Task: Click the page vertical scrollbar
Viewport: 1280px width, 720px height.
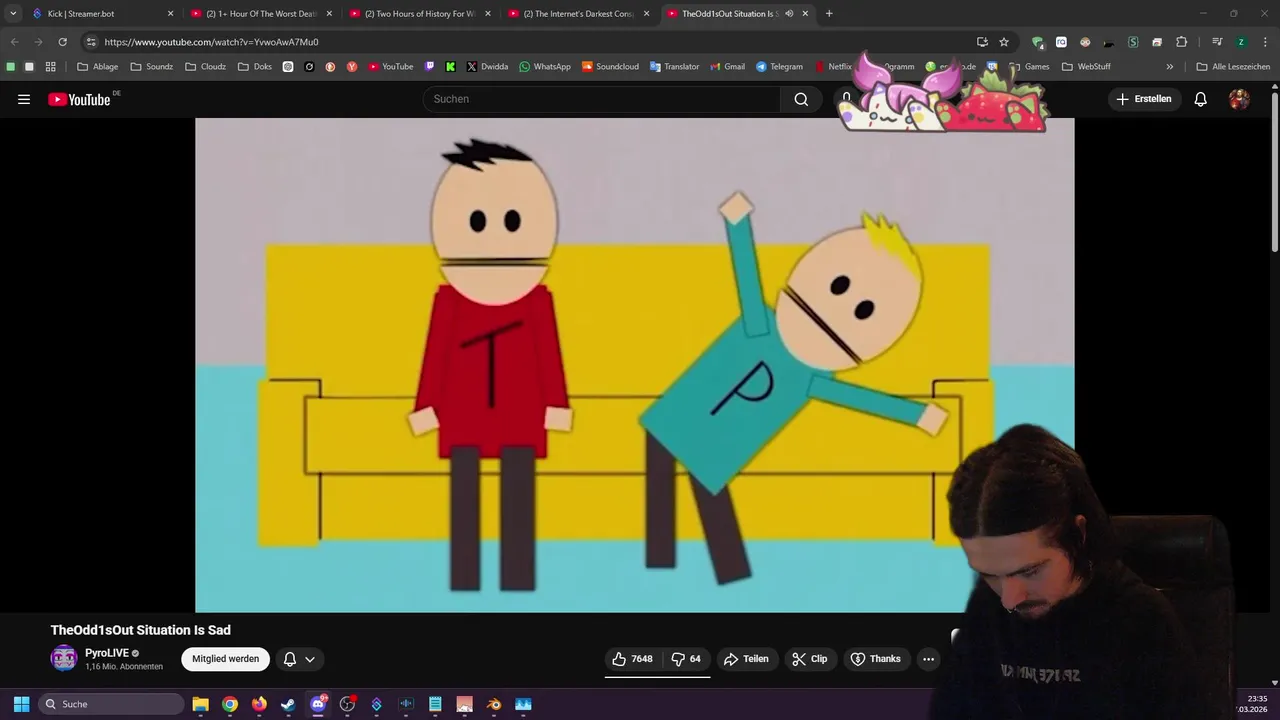Action: coord(1275,170)
